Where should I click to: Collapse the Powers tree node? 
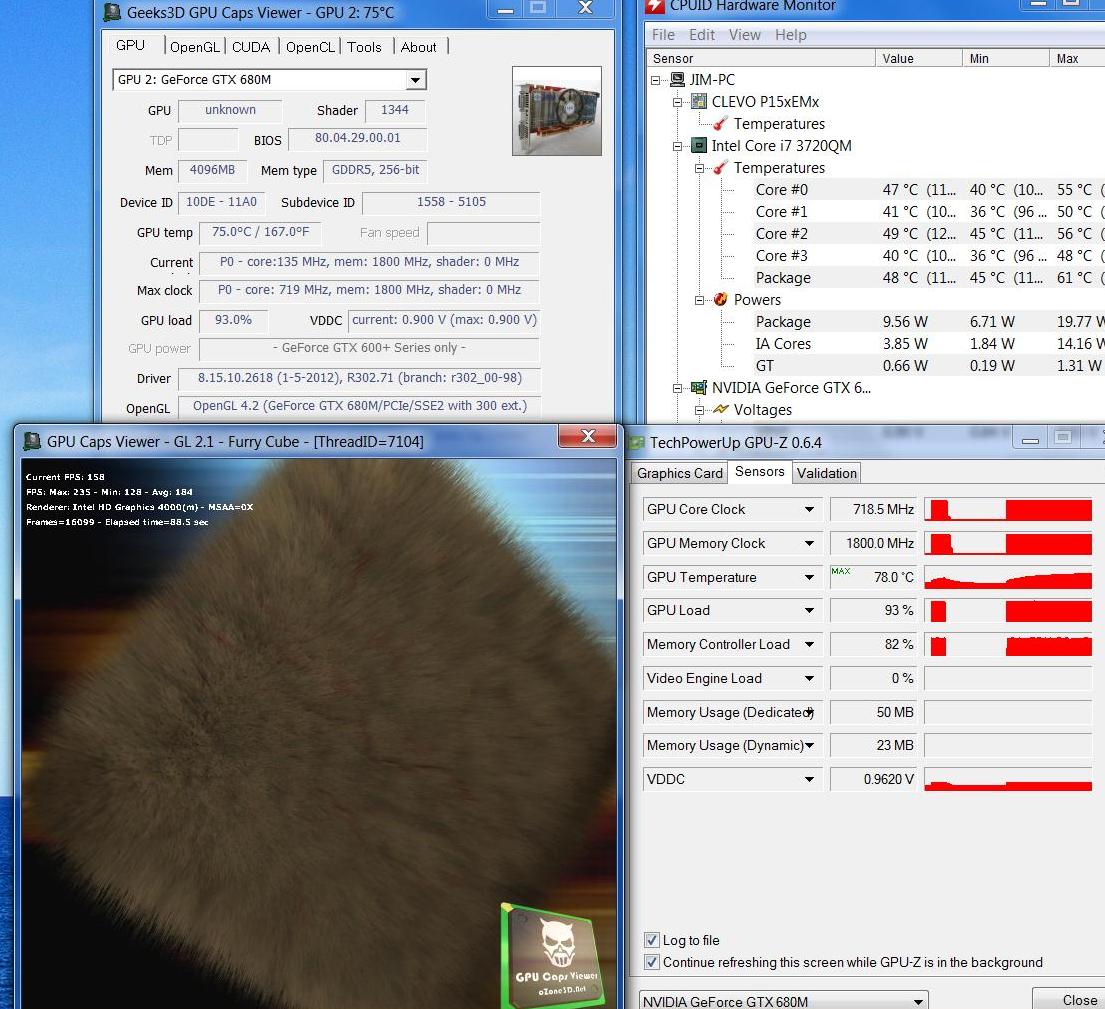[x=699, y=300]
